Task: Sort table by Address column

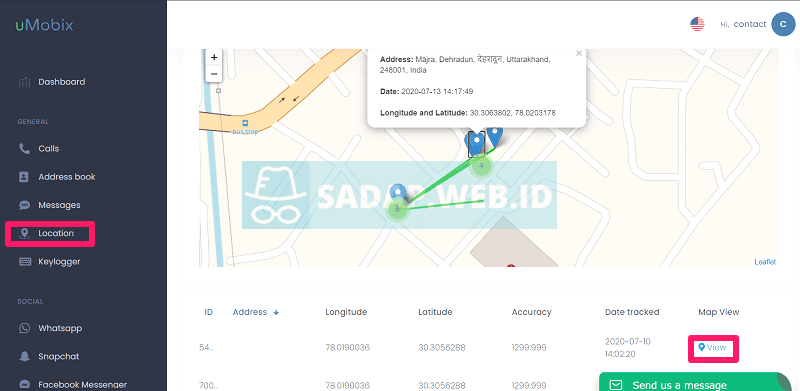Action: (256, 312)
